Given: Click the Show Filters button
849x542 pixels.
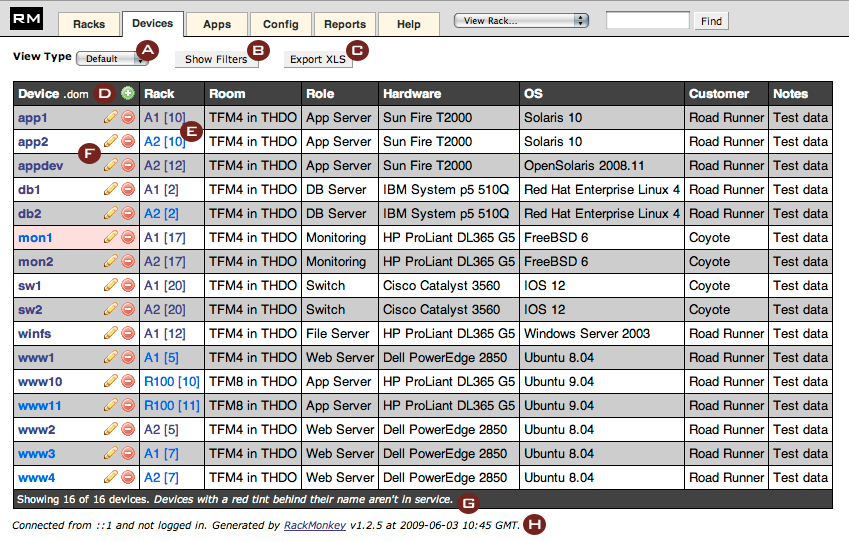Looking at the screenshot, I should point(216,59).
